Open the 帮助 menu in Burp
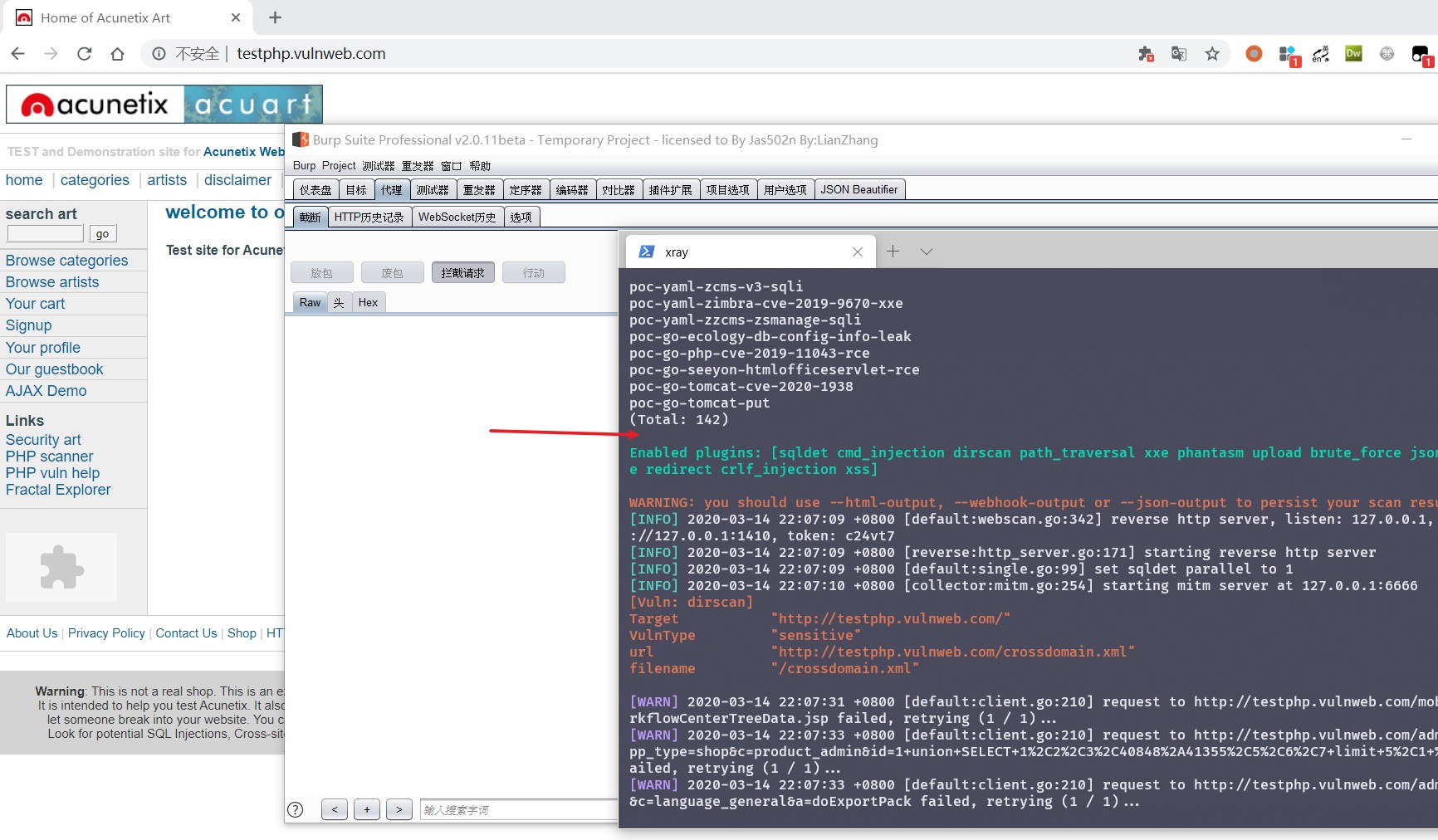Viewport: 1438px width, 840px height. pos(480,166)
